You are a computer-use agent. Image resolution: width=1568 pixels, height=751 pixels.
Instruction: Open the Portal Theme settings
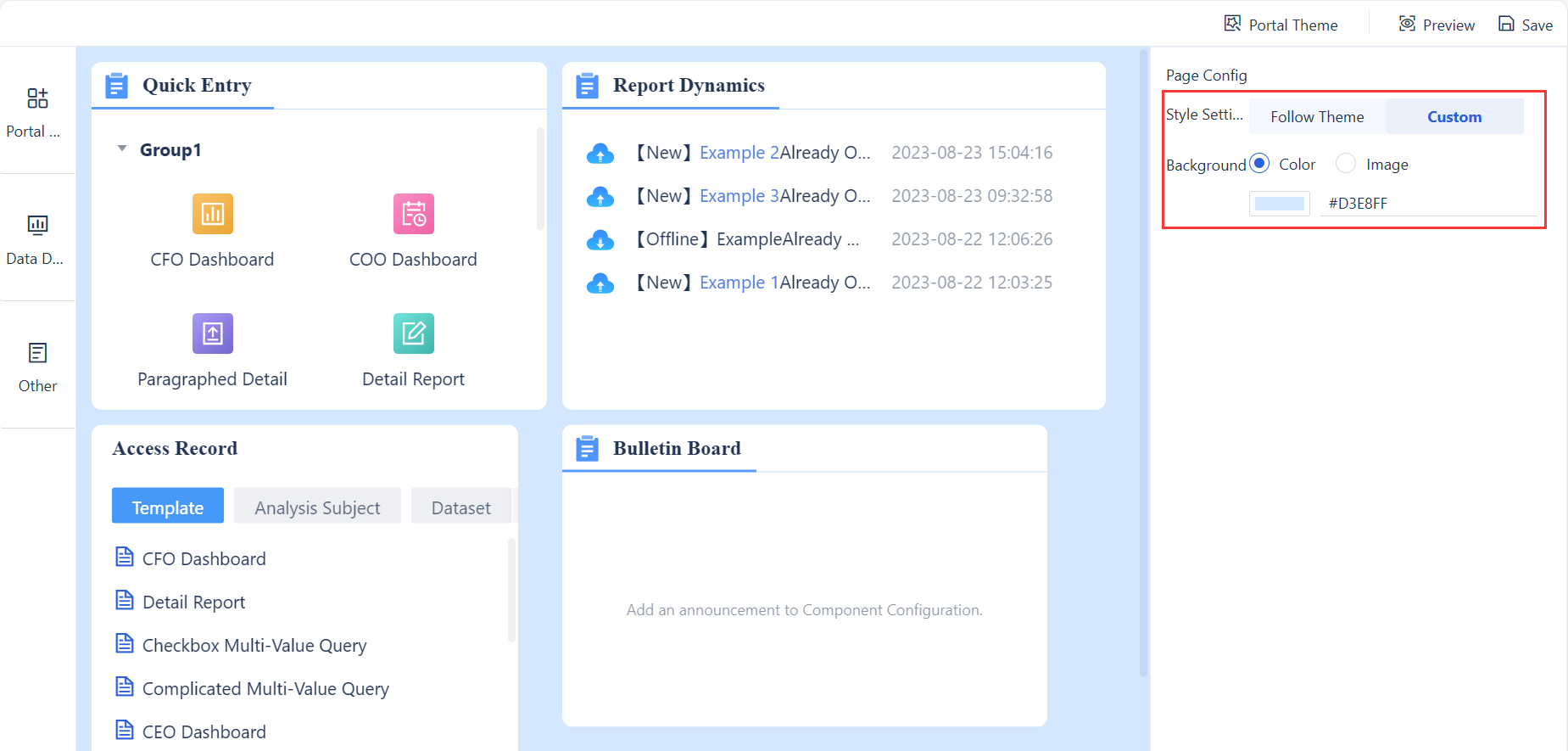pos(1281,25)
